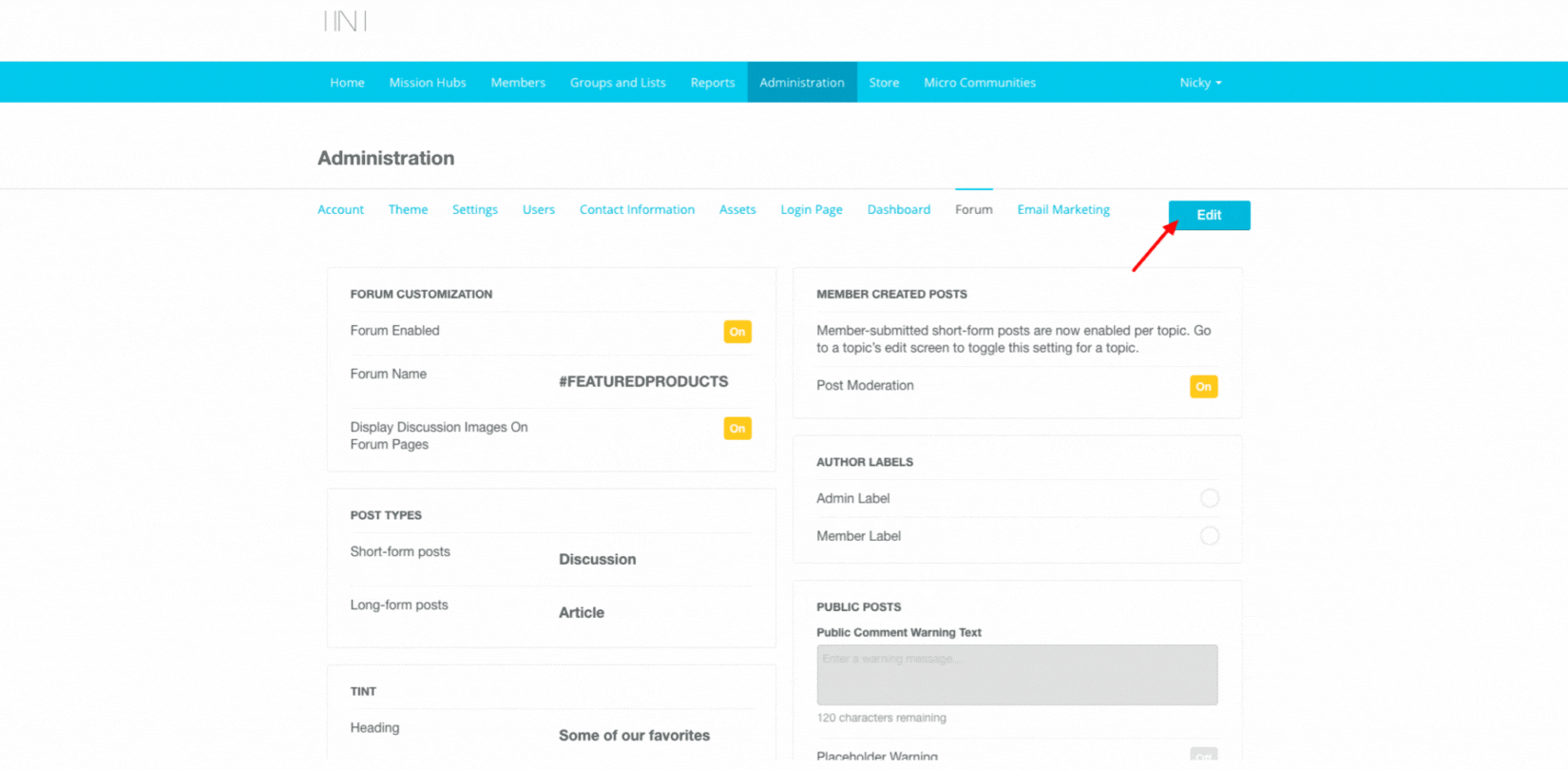Switch to the Dashboard tab
This screenshot has height=770, width=1568.
coord(899,209)
